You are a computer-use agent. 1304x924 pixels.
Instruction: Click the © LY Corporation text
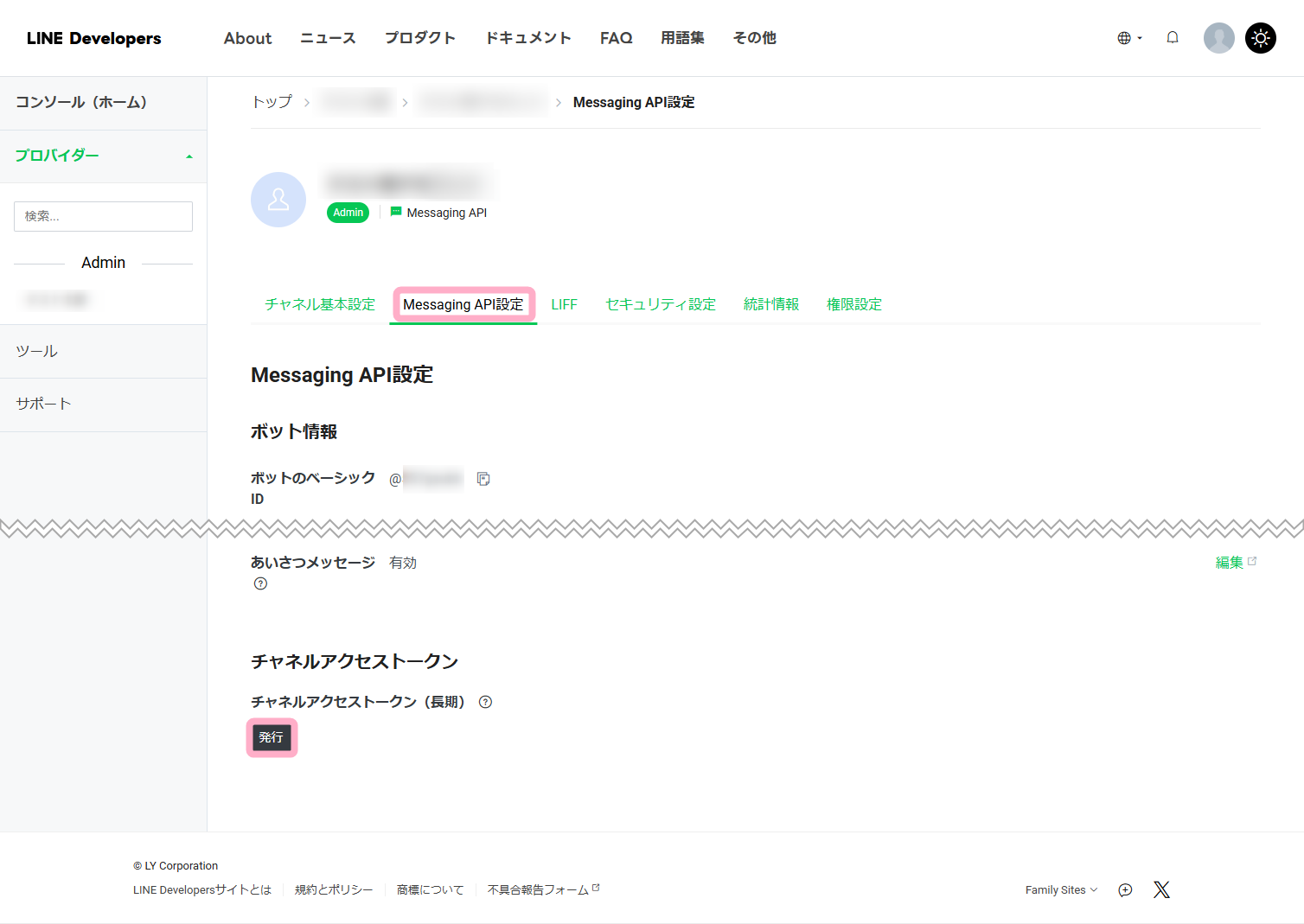(x=176, y=866)
